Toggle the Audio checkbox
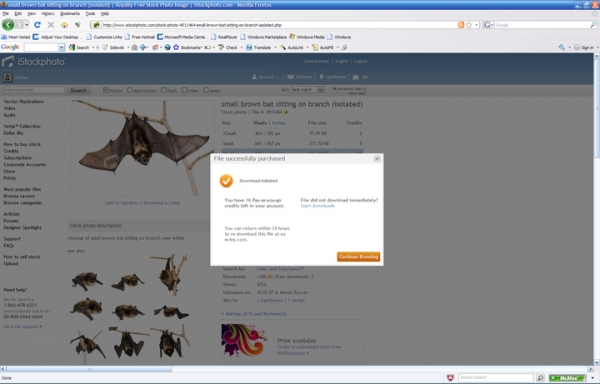The width and height of the screenshot is (600, 384). coord(206,90)
